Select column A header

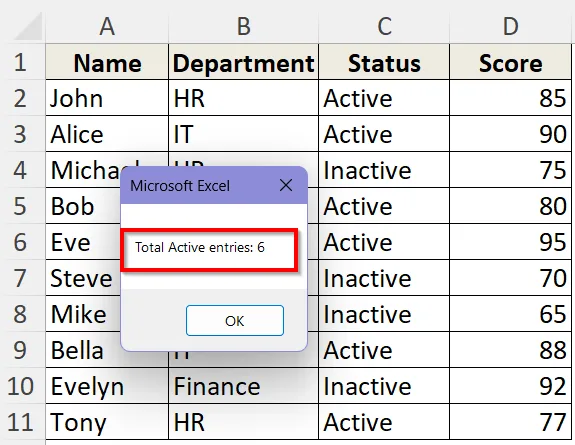coord(107,26)
